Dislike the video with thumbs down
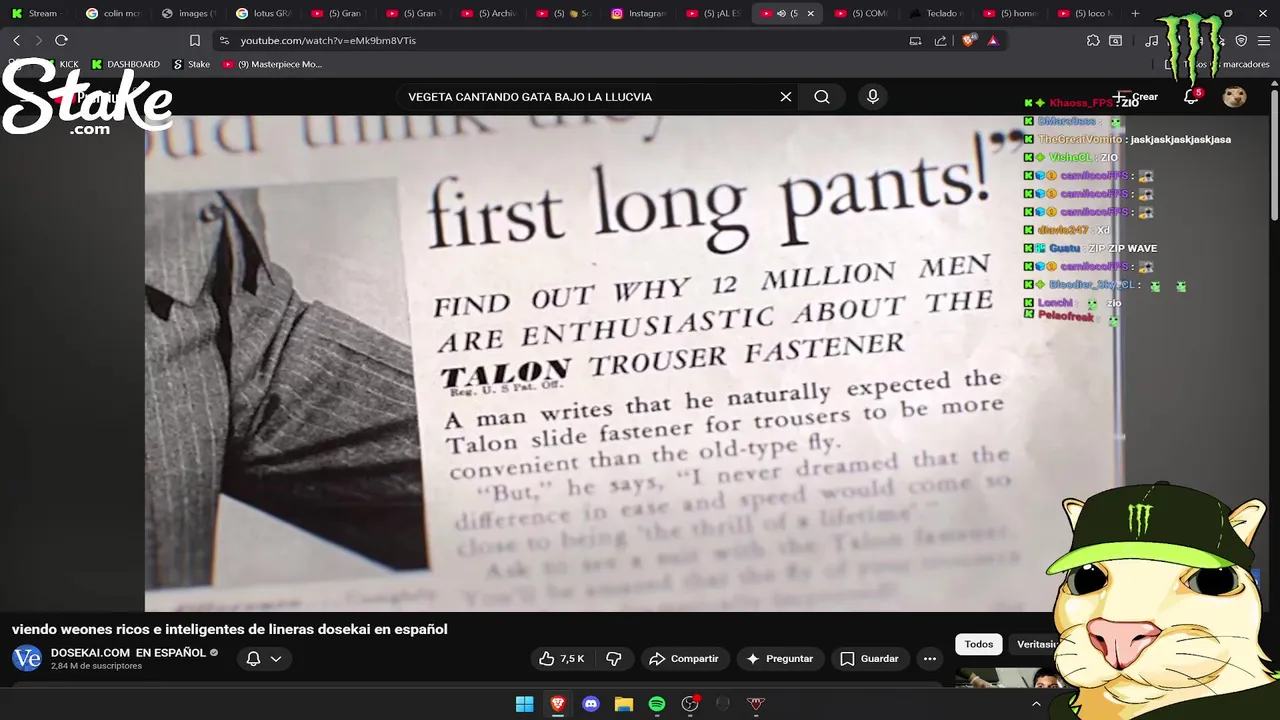The width and height of the screenshot is (1280, 720). point(614,659)
